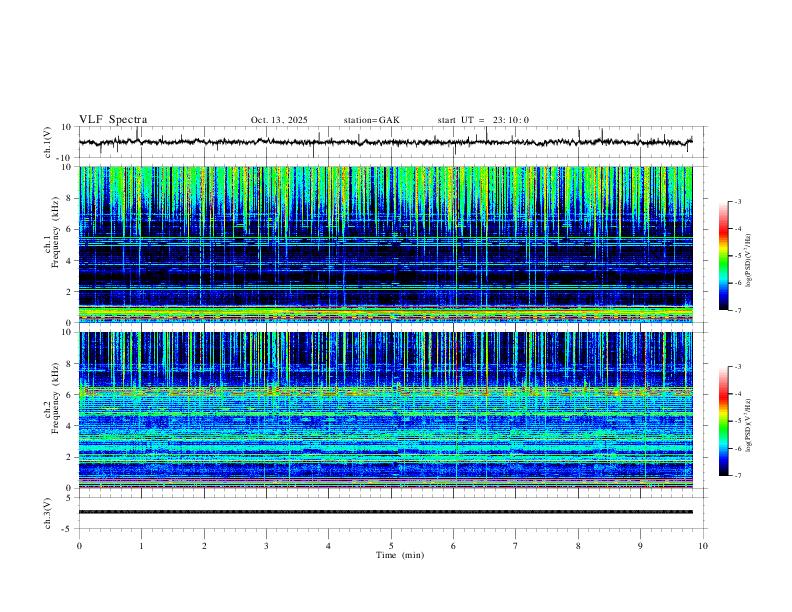Image resolution: width=792 pixels, height=612 pixels.
Task: Click tick label 8 on the Time axis
Action: [578, 546]
